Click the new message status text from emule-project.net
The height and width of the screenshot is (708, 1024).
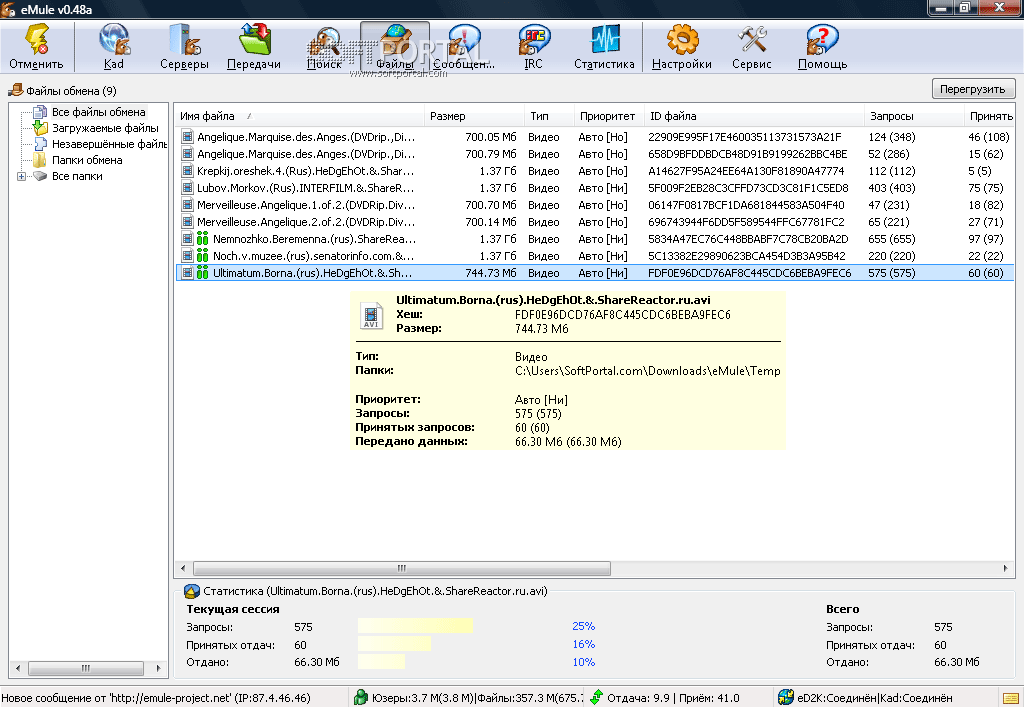(156, 698)
